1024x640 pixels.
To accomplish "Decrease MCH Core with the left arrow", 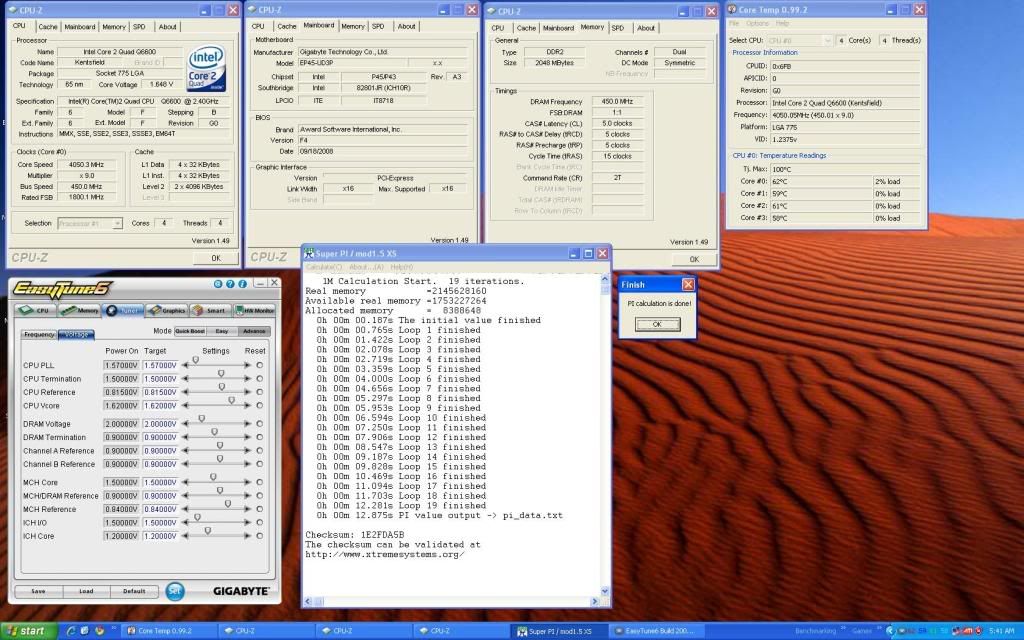I will [x=185, y=483].
